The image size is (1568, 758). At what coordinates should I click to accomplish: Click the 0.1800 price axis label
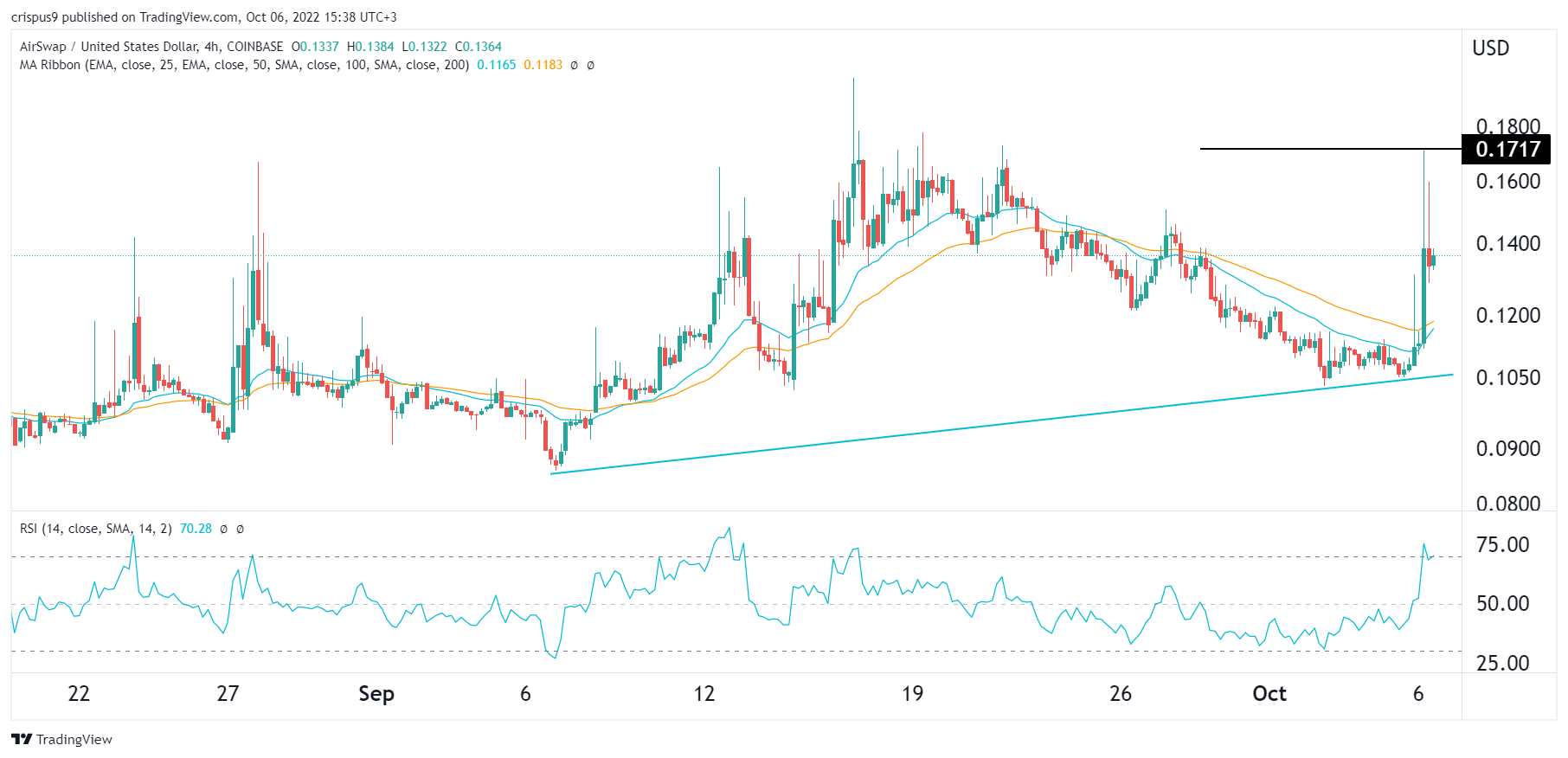[1508, 126]
